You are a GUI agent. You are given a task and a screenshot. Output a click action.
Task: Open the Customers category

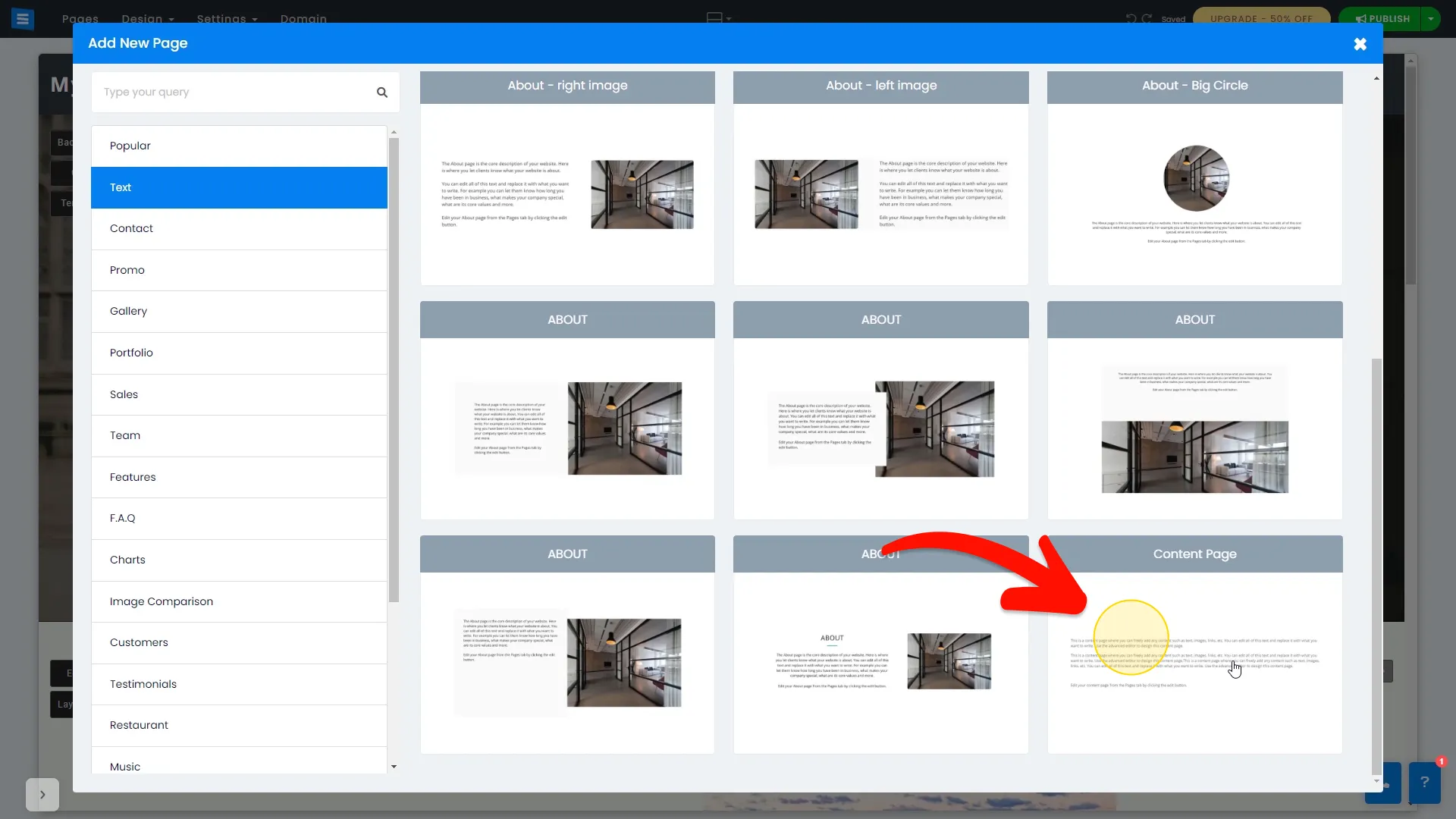(239, 642)
